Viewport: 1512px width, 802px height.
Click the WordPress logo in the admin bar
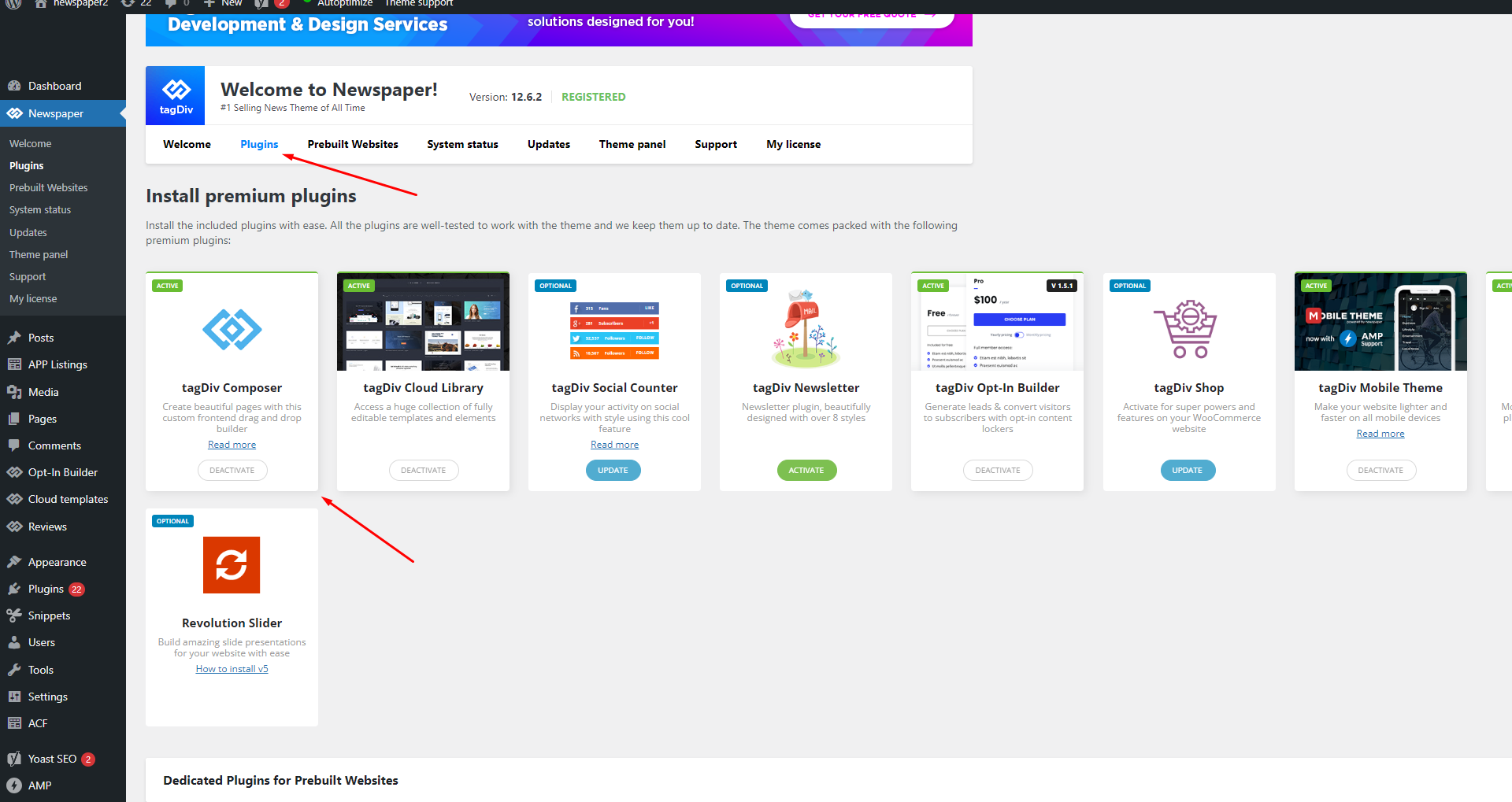pyautogui.click(x=13, y=4)
